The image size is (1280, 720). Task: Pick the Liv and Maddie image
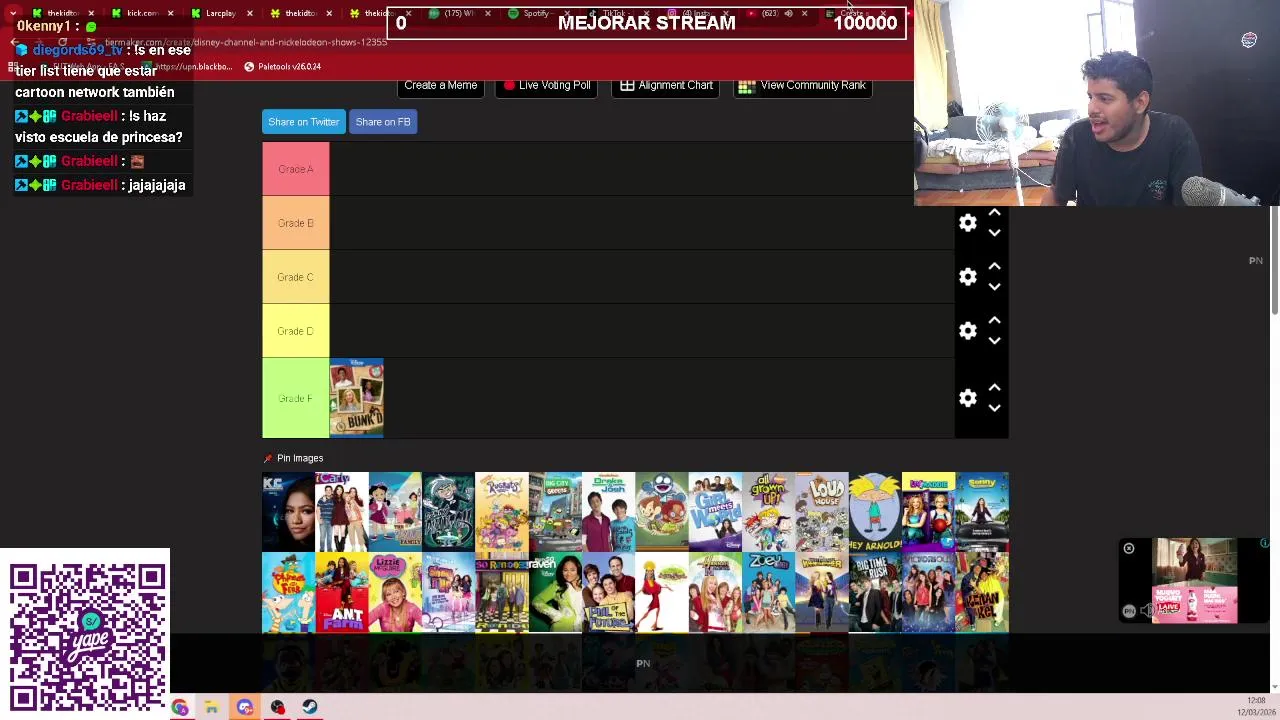[928, 512]
